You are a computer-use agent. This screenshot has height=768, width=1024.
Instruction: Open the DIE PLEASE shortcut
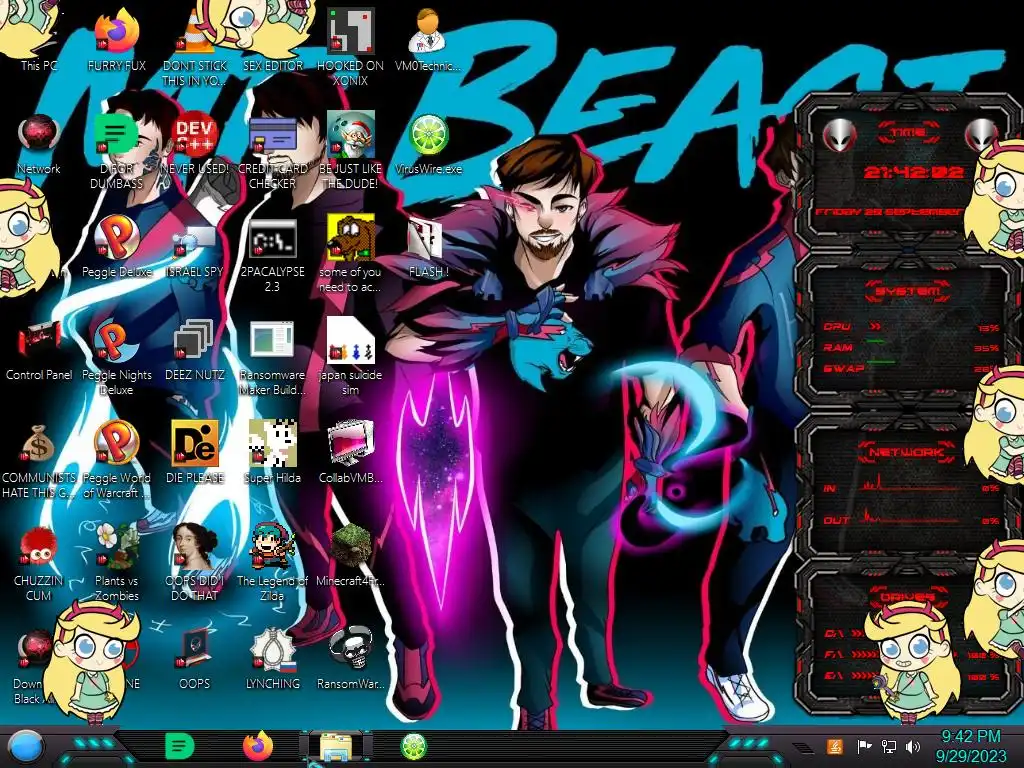[x=195, y=452]
